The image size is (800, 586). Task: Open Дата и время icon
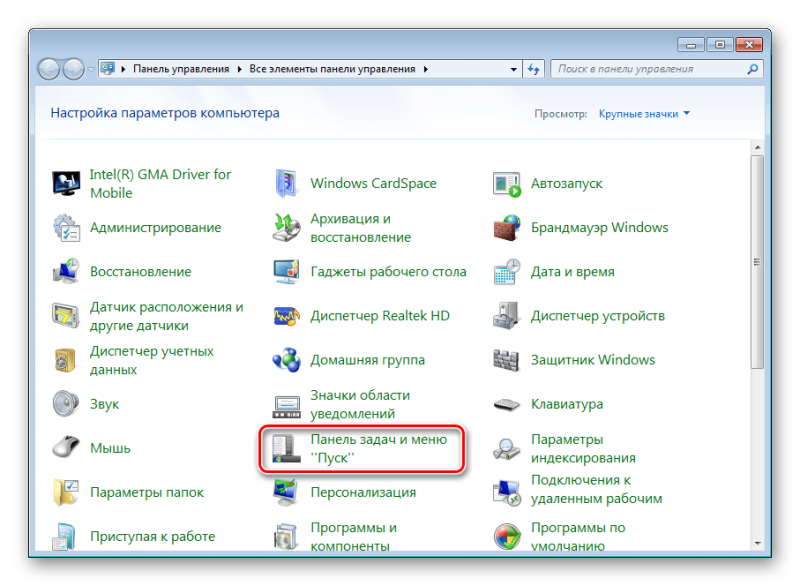507,271
